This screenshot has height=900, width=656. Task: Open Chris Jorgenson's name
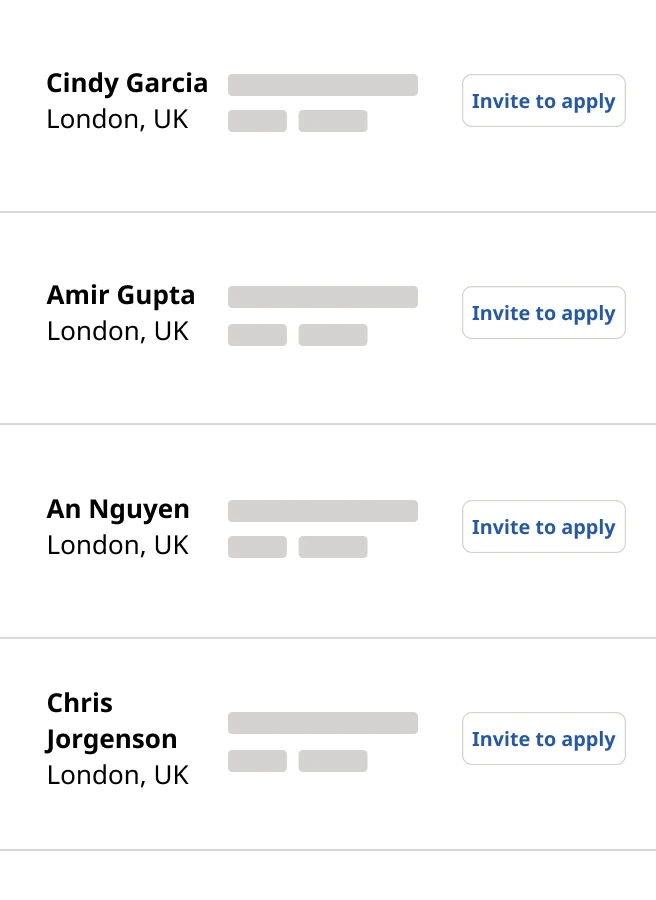pos(112,721)
